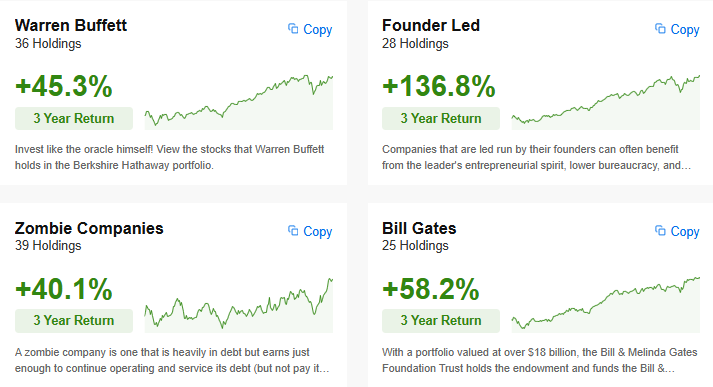Image resolution: width=713 pixels, height=387 pixels.
Task: Open the Zombie Companies portfolio title
Action: [x=89, y=228]
